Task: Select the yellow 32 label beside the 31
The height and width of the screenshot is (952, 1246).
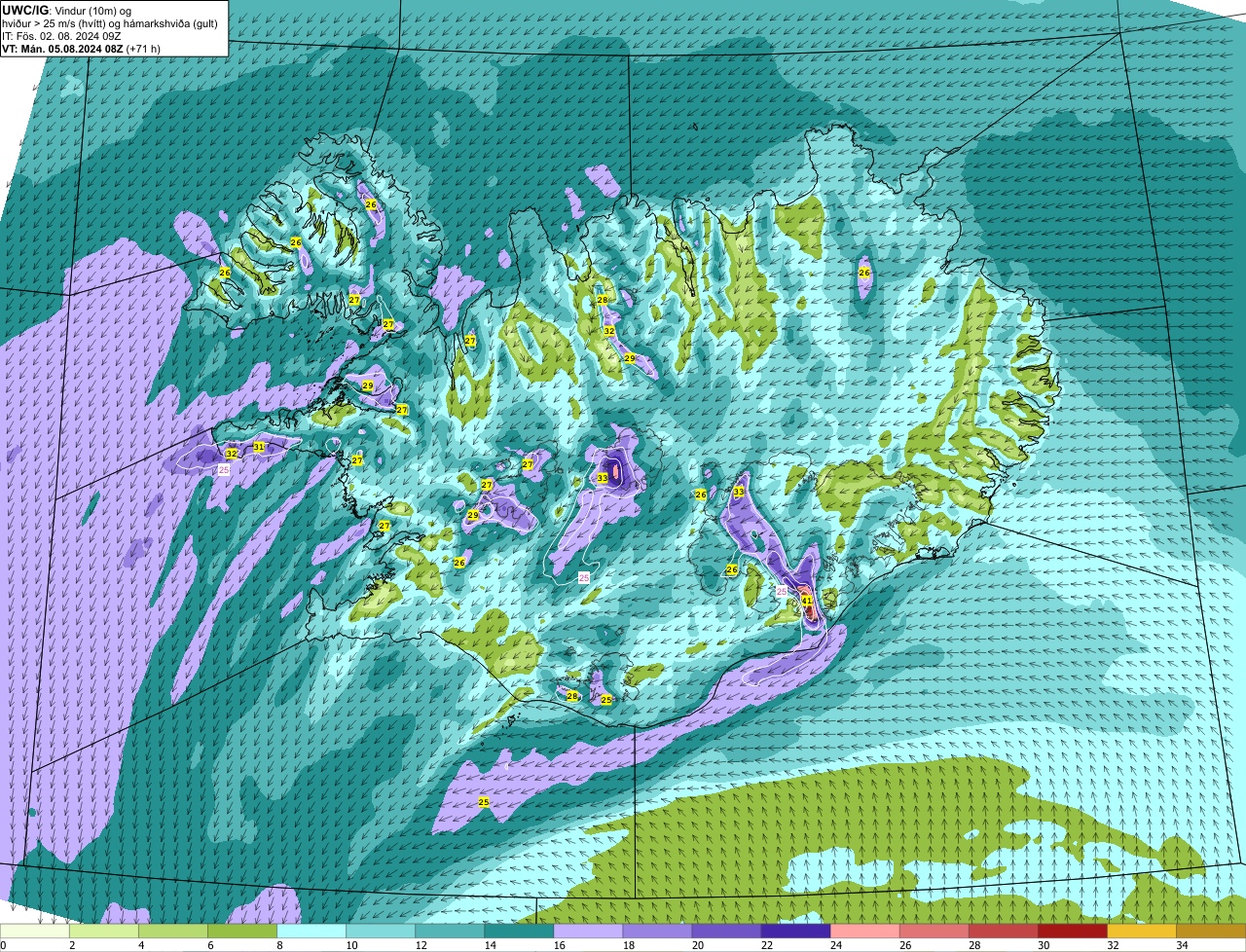Action: [231, 454]
